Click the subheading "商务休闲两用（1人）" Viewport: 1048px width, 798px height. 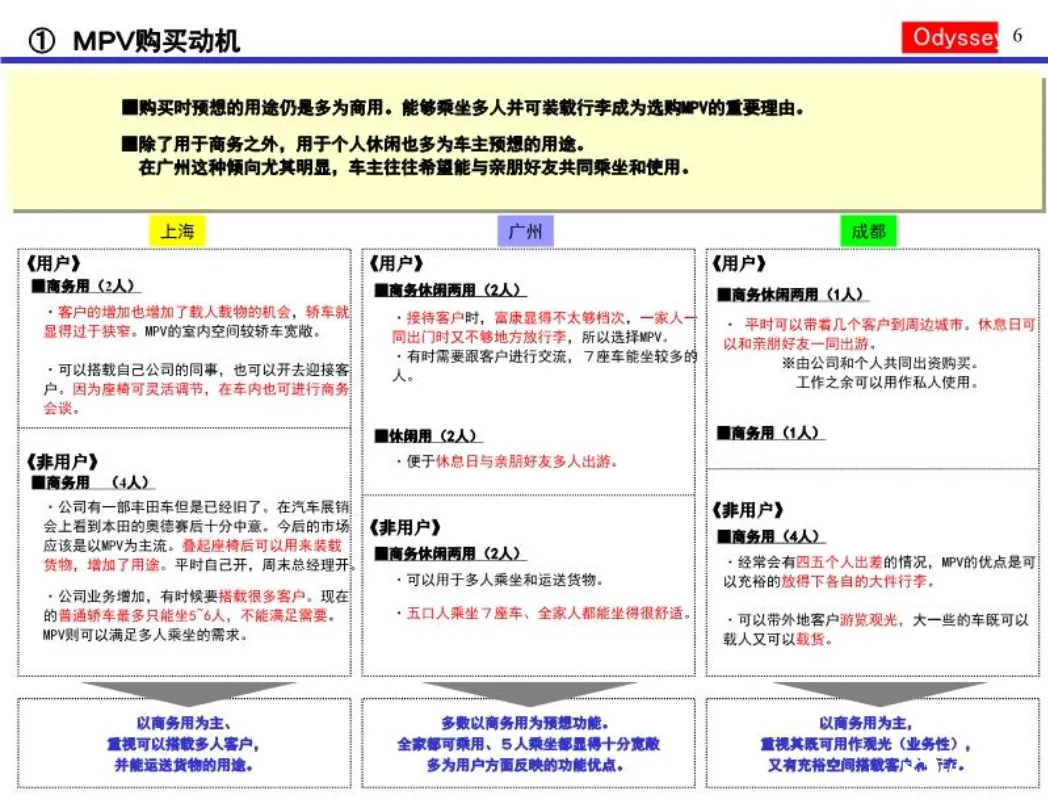793,295
